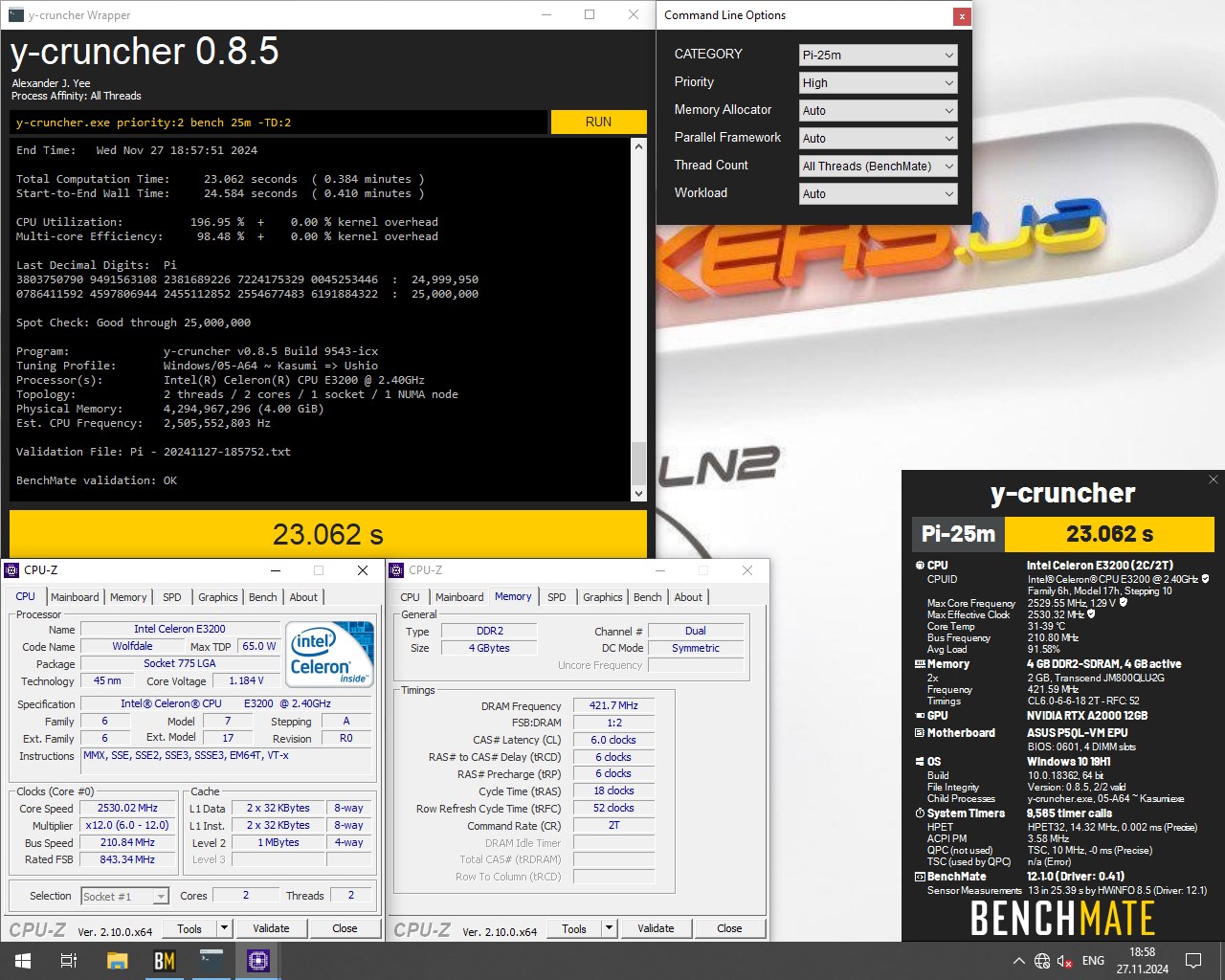This screenshot has height=980, width=1225.
Task: Show hidden system tray icons
Action: click(1018, 961)
